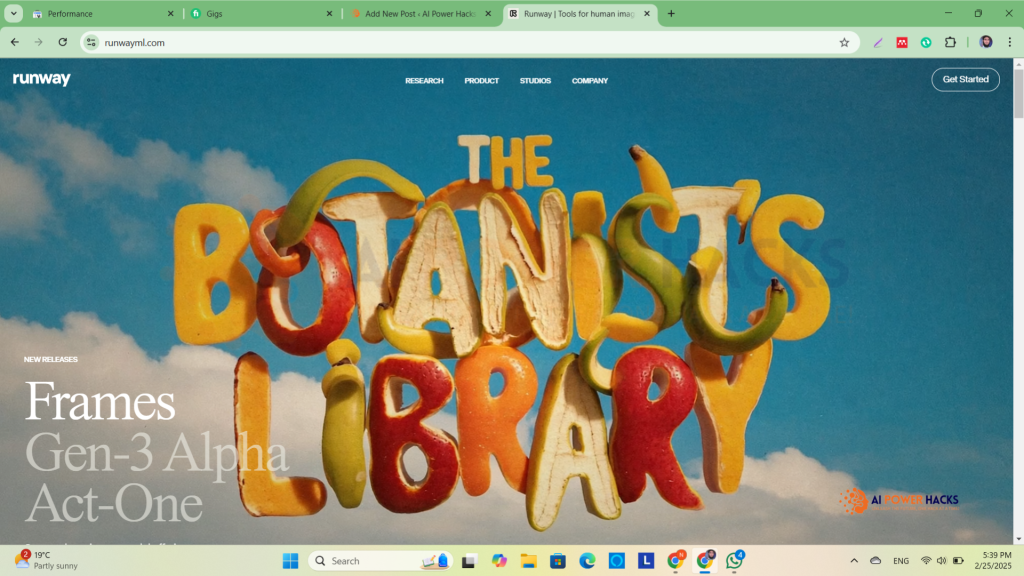Open the Chrome tab search dropdown

point(14,14)
